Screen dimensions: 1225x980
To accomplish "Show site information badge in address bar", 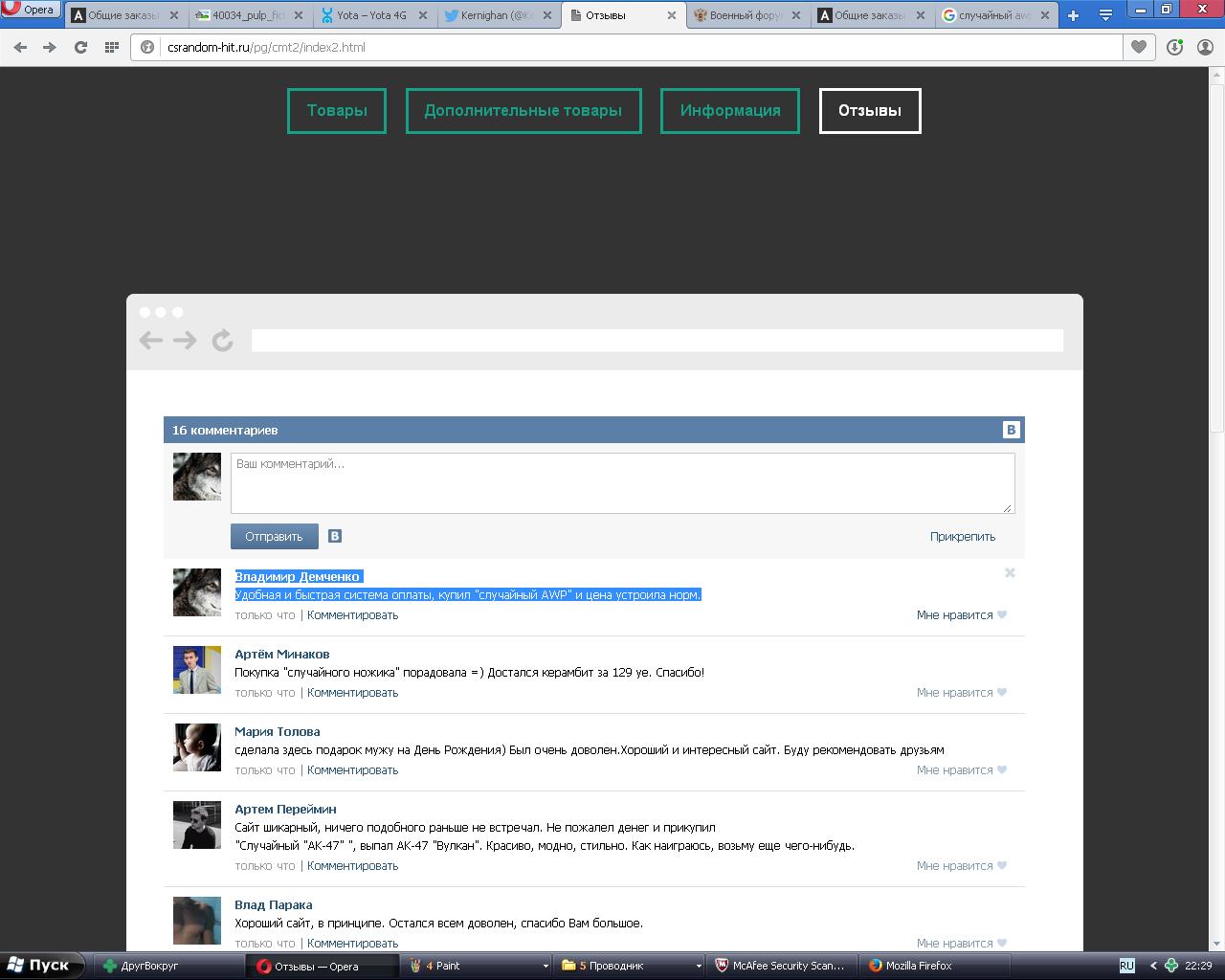I will tap(147, 47).
